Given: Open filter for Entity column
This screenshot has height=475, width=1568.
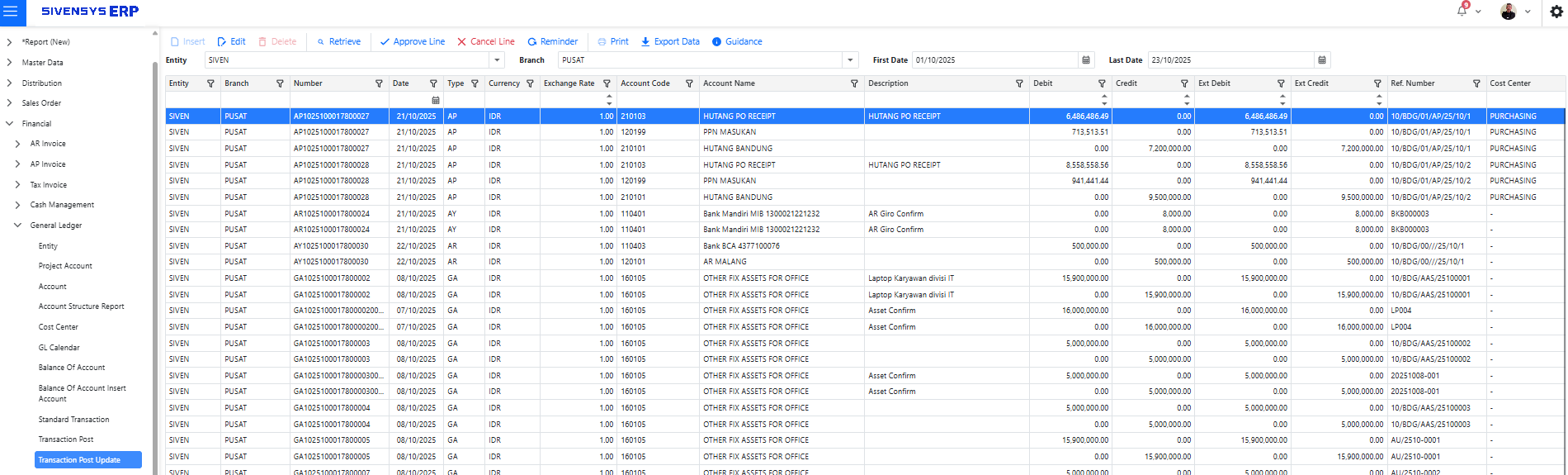Looking at the screenshot, I should [210, 83].
